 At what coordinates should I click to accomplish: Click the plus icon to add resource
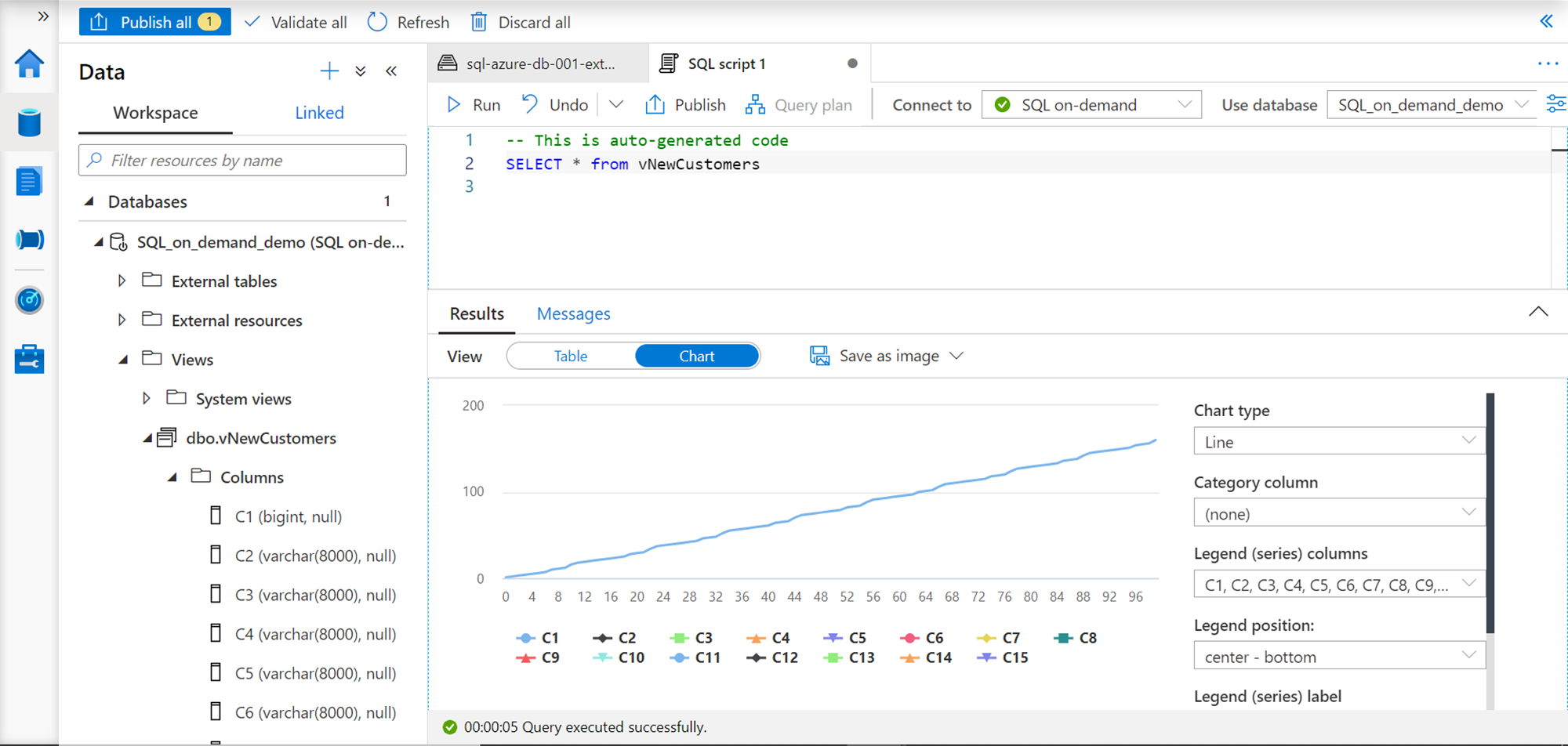pos(329,71)
